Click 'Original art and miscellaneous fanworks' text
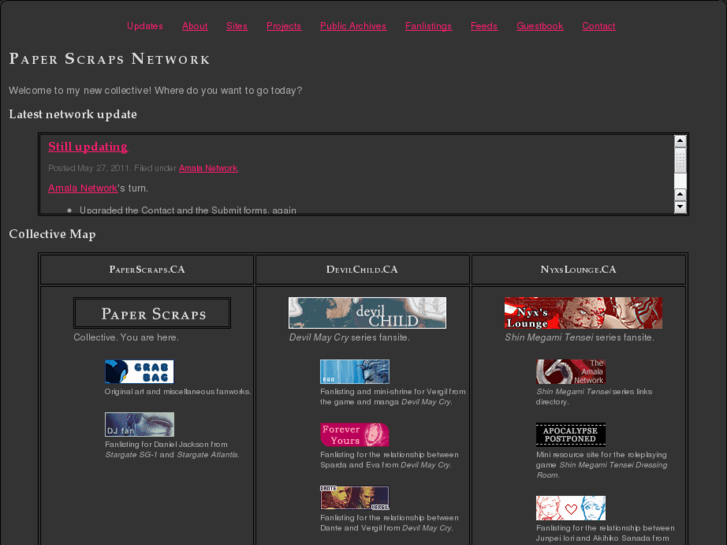This screenshot has height=545, width=727. (x=178, y=391)
